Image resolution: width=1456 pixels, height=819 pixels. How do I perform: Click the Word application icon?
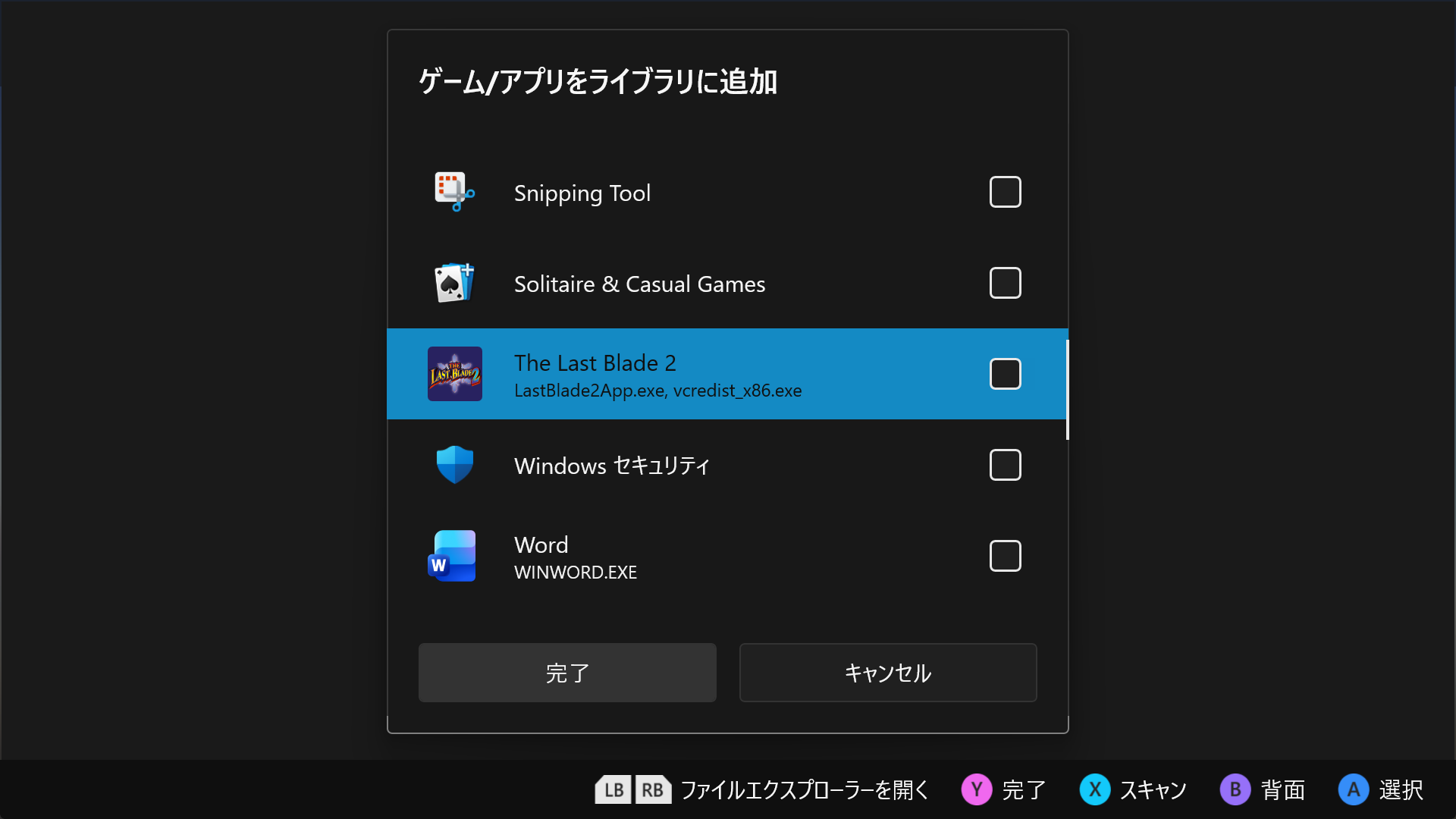click(454, 556)
